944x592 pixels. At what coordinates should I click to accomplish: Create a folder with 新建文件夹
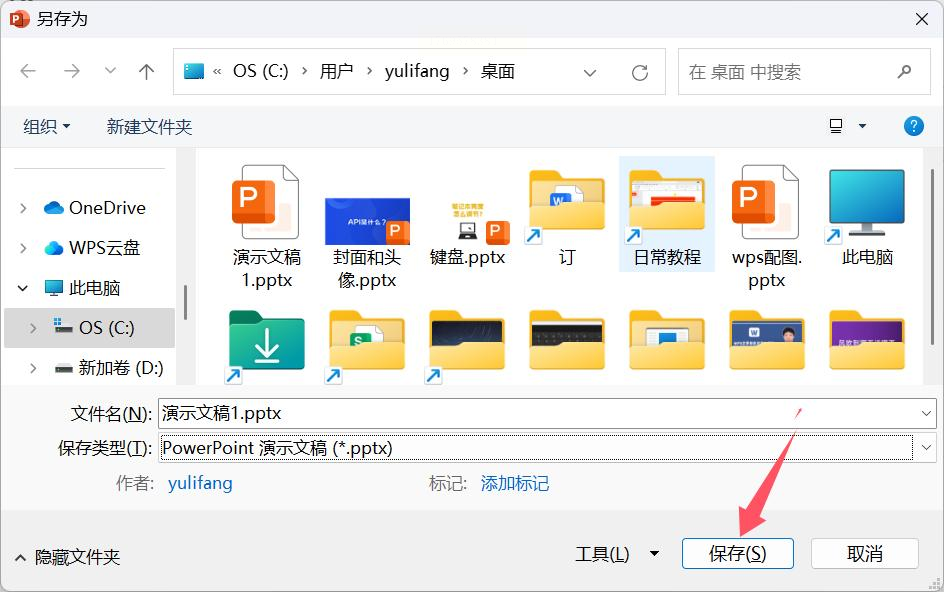[149, 126]
